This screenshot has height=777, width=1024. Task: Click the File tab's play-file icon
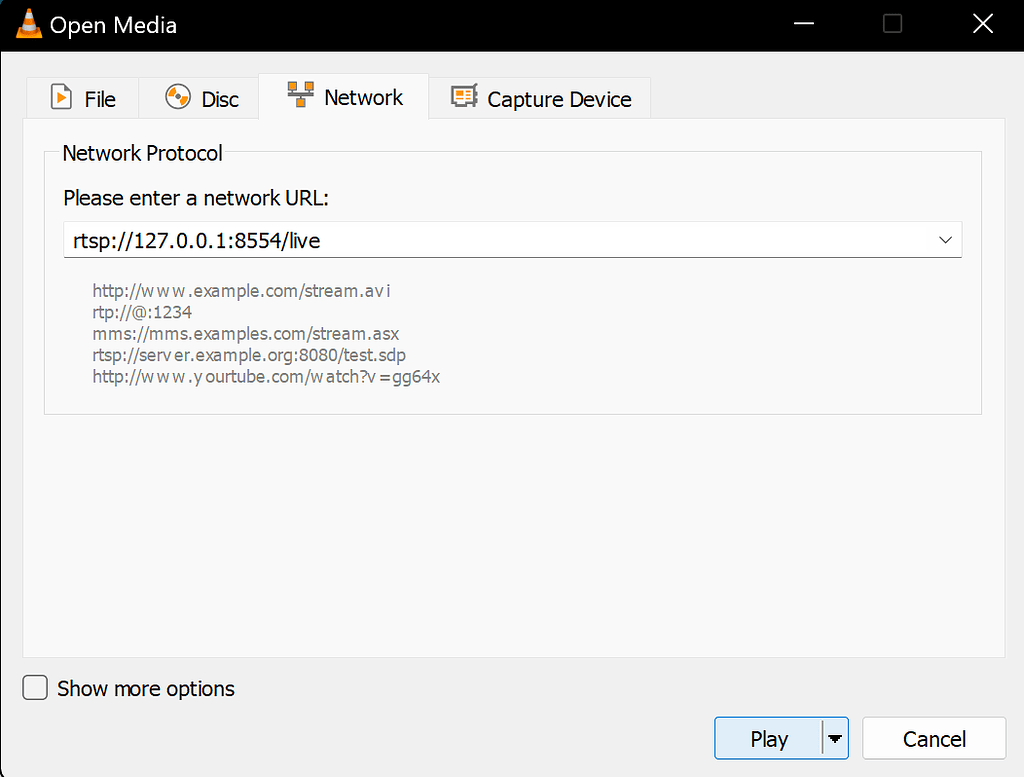point(62,98)
